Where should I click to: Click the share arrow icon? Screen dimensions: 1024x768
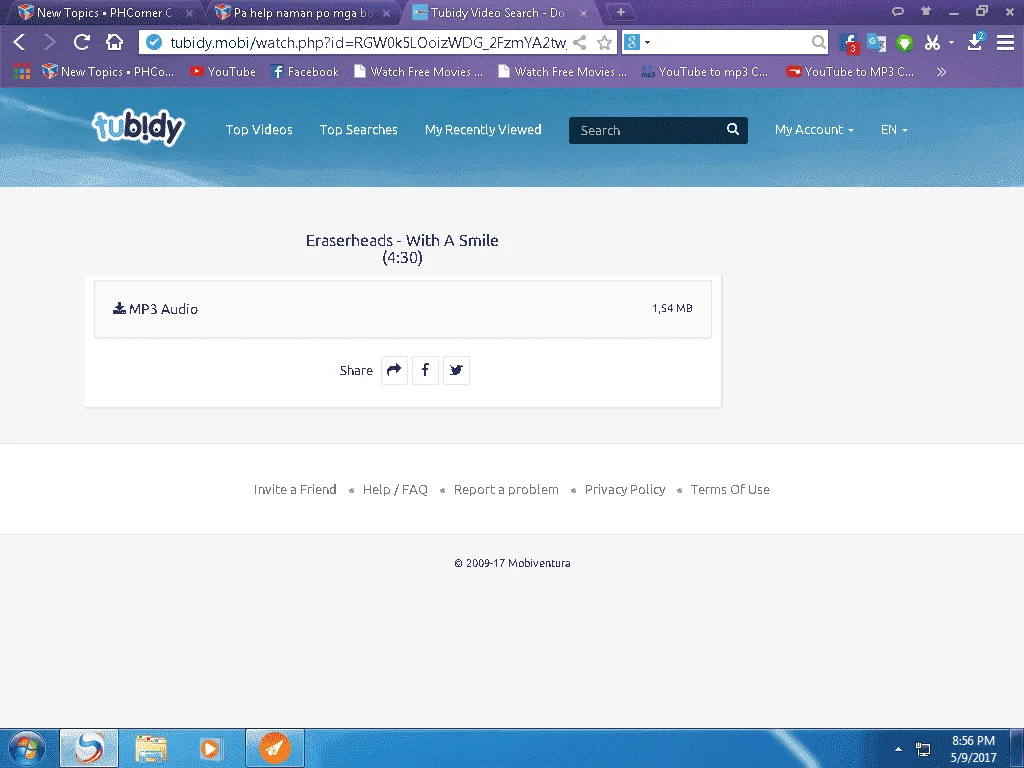394,370
